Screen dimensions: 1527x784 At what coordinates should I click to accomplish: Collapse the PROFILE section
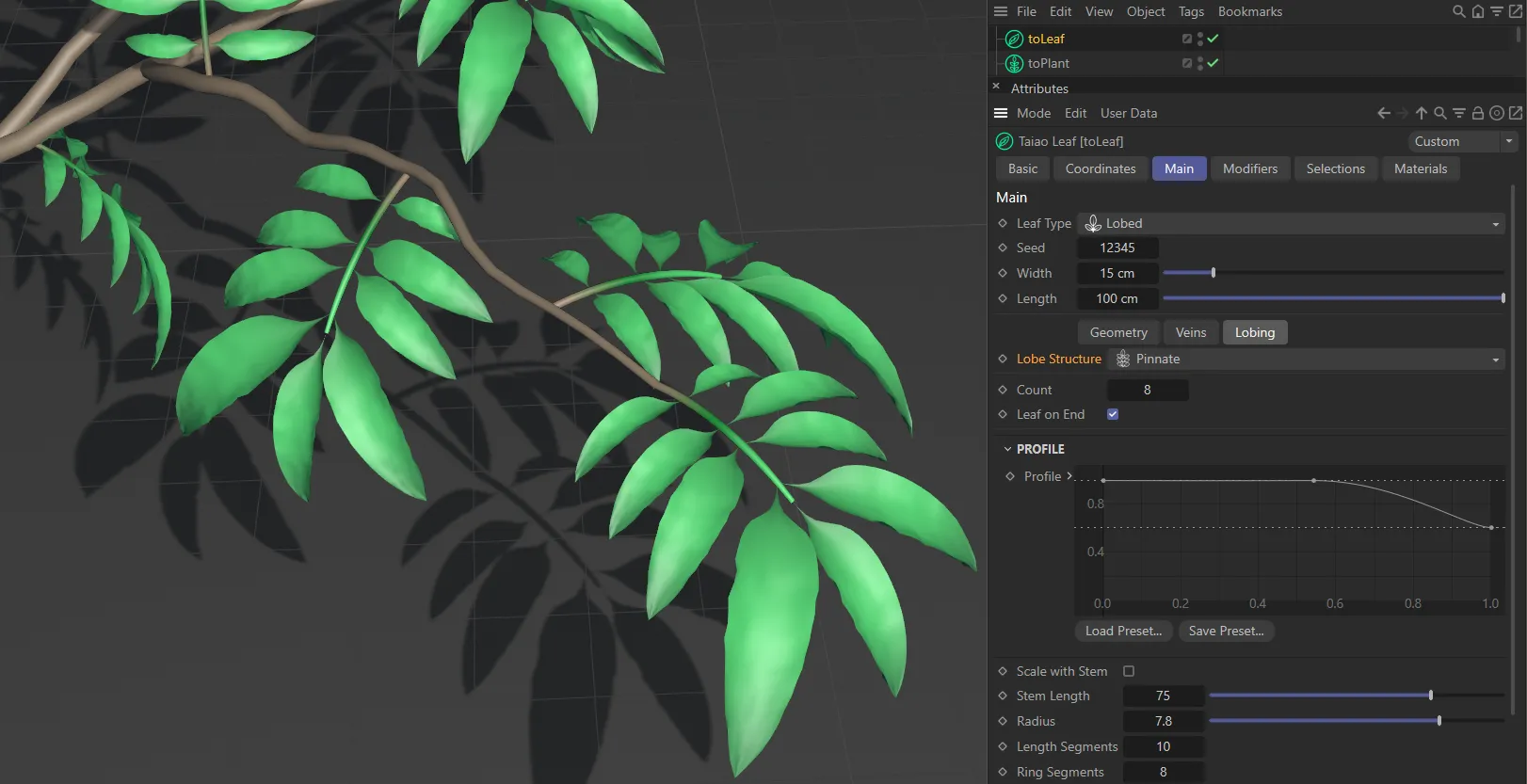tap(1007, 449)
